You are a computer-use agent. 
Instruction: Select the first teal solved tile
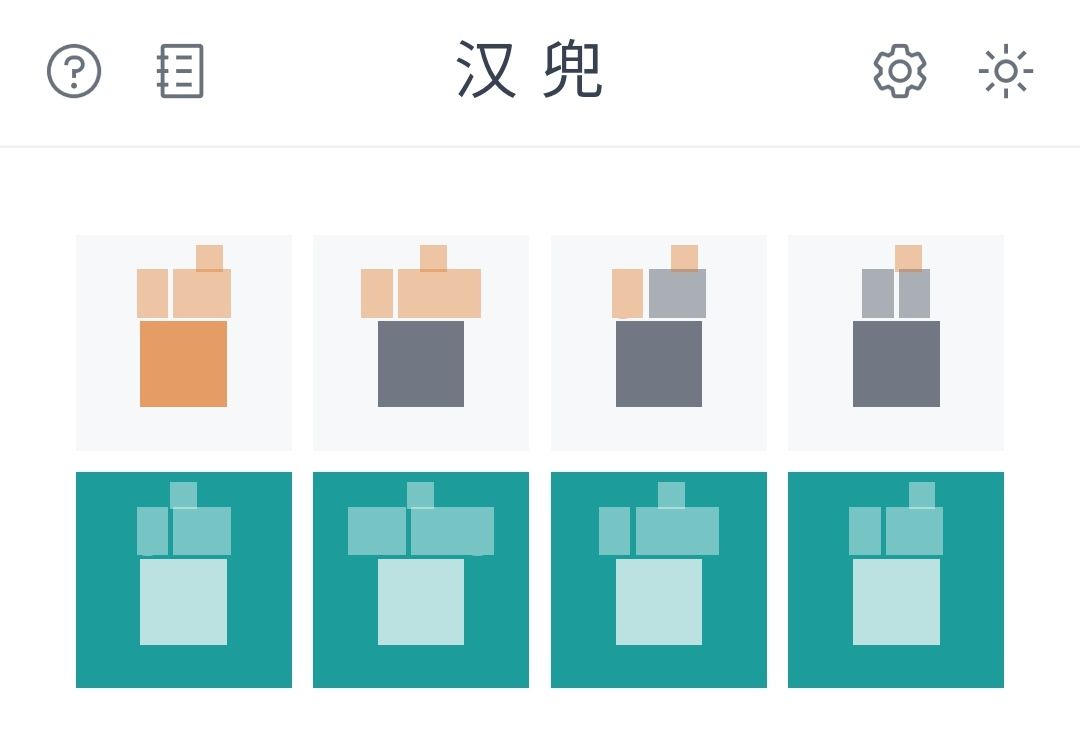pos(184,579)
